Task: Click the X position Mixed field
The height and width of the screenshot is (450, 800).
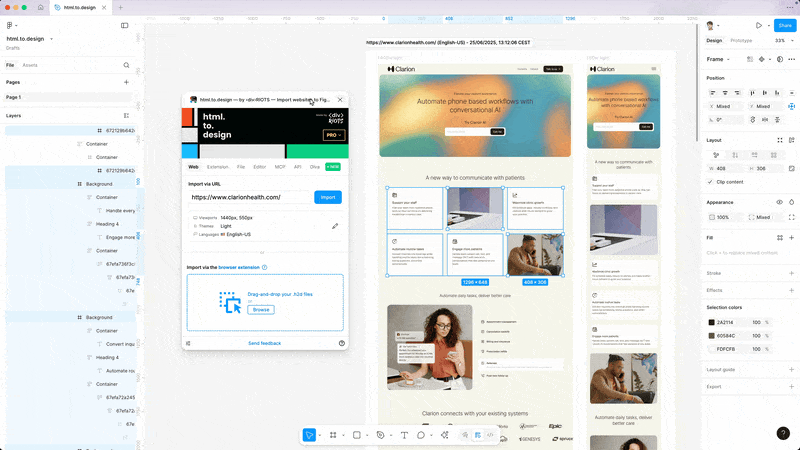Action: pos(724,106)
